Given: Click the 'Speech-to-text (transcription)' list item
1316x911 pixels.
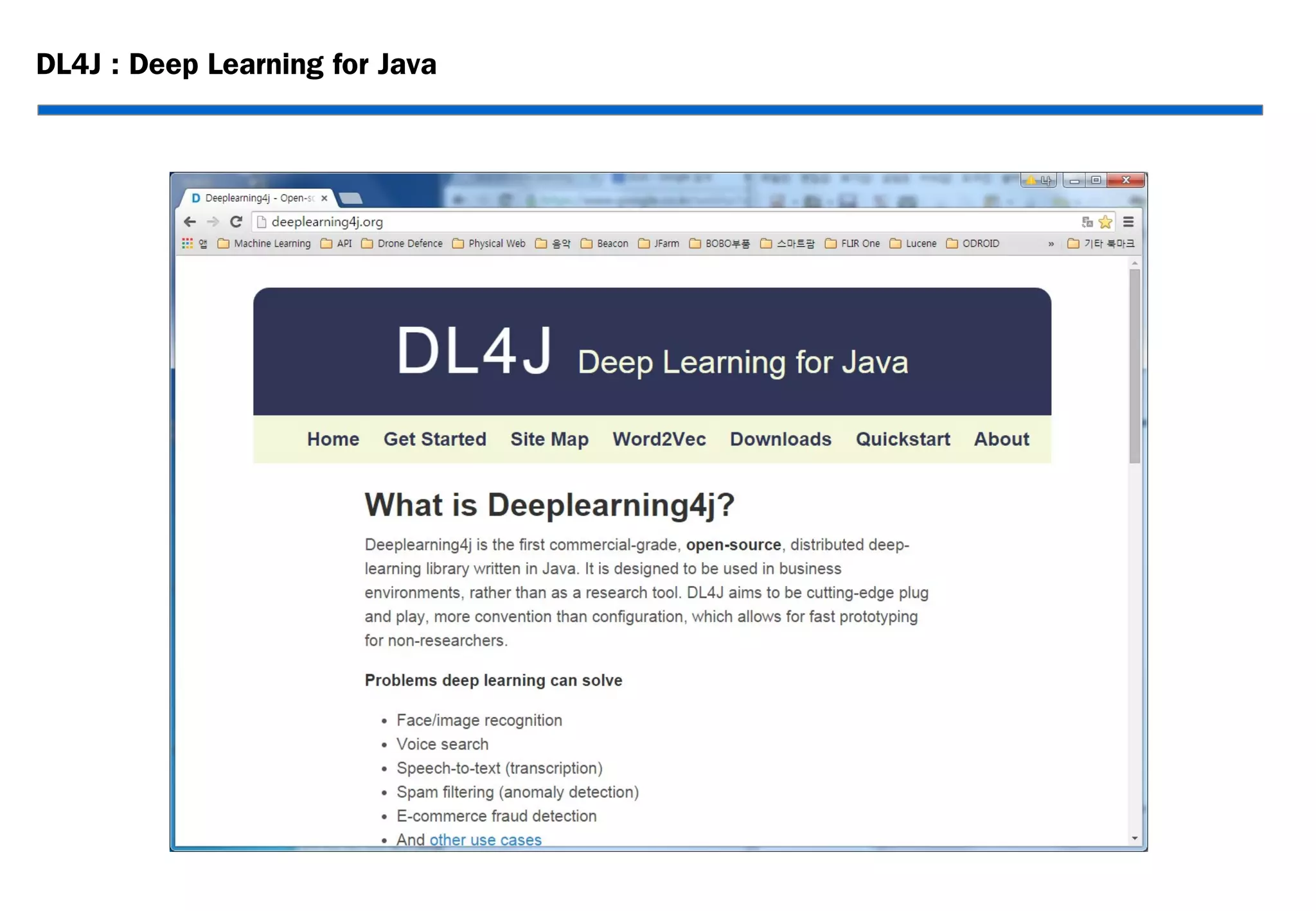Looking at the screenshot, I should click(499, 768).
